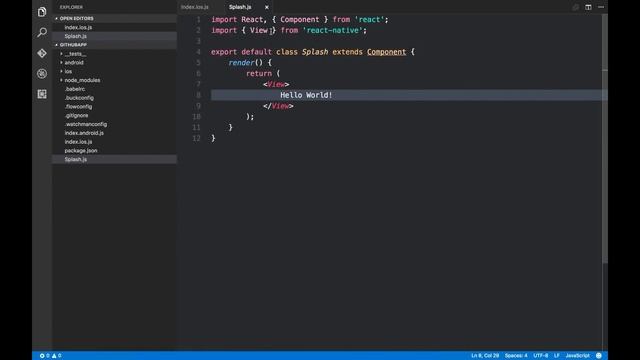Screen dimensions: 640x360
Task: Click the EXPLORER panel title
Action: [x=71, y=7]
